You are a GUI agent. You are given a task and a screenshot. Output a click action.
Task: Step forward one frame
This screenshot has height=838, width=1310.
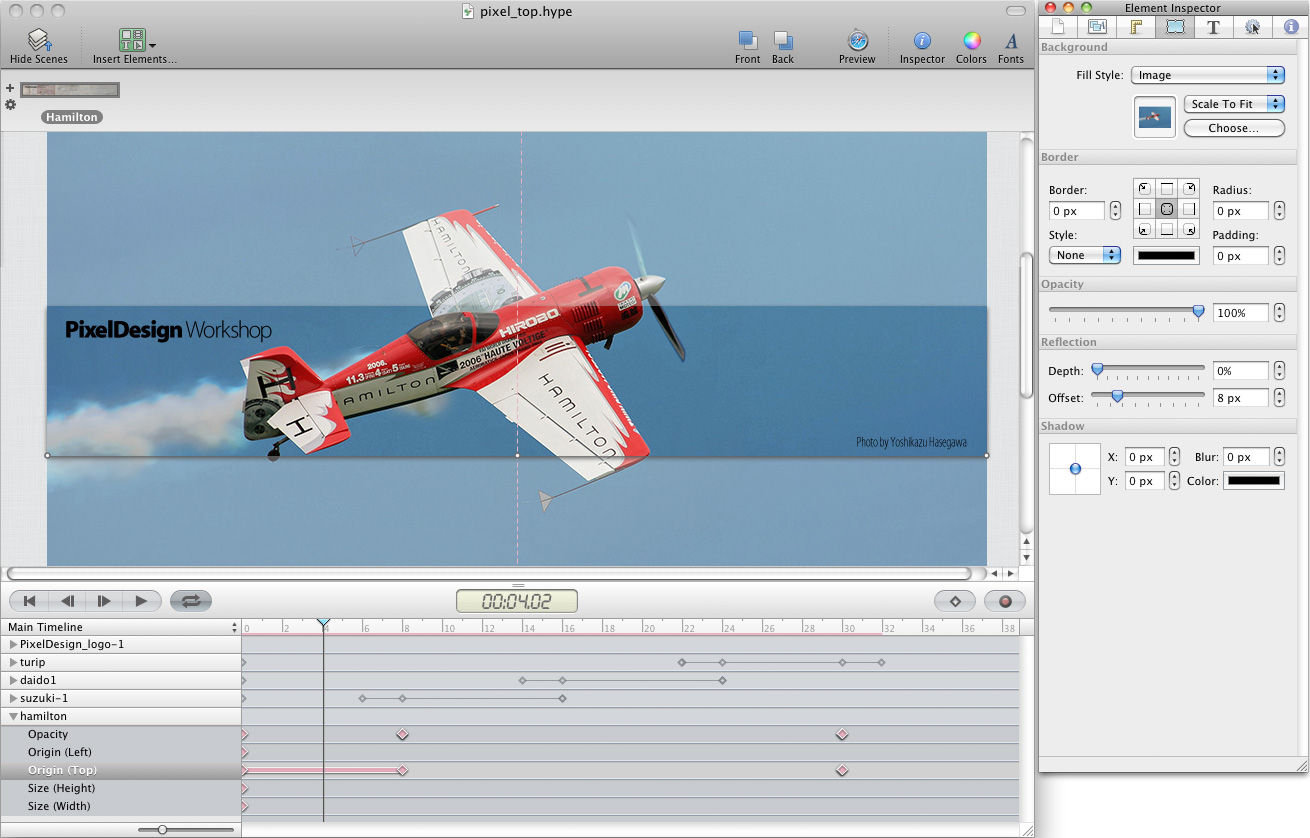coord(104,601)
